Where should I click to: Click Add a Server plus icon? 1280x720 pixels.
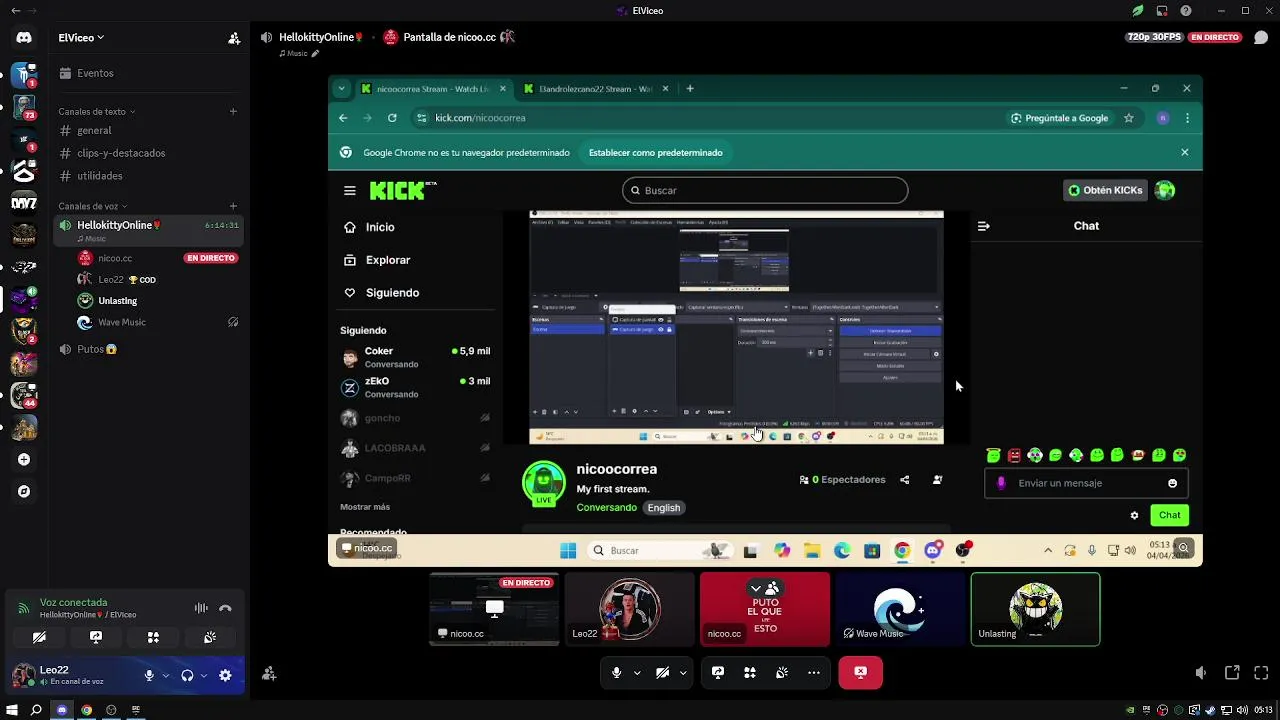(24, 460)
